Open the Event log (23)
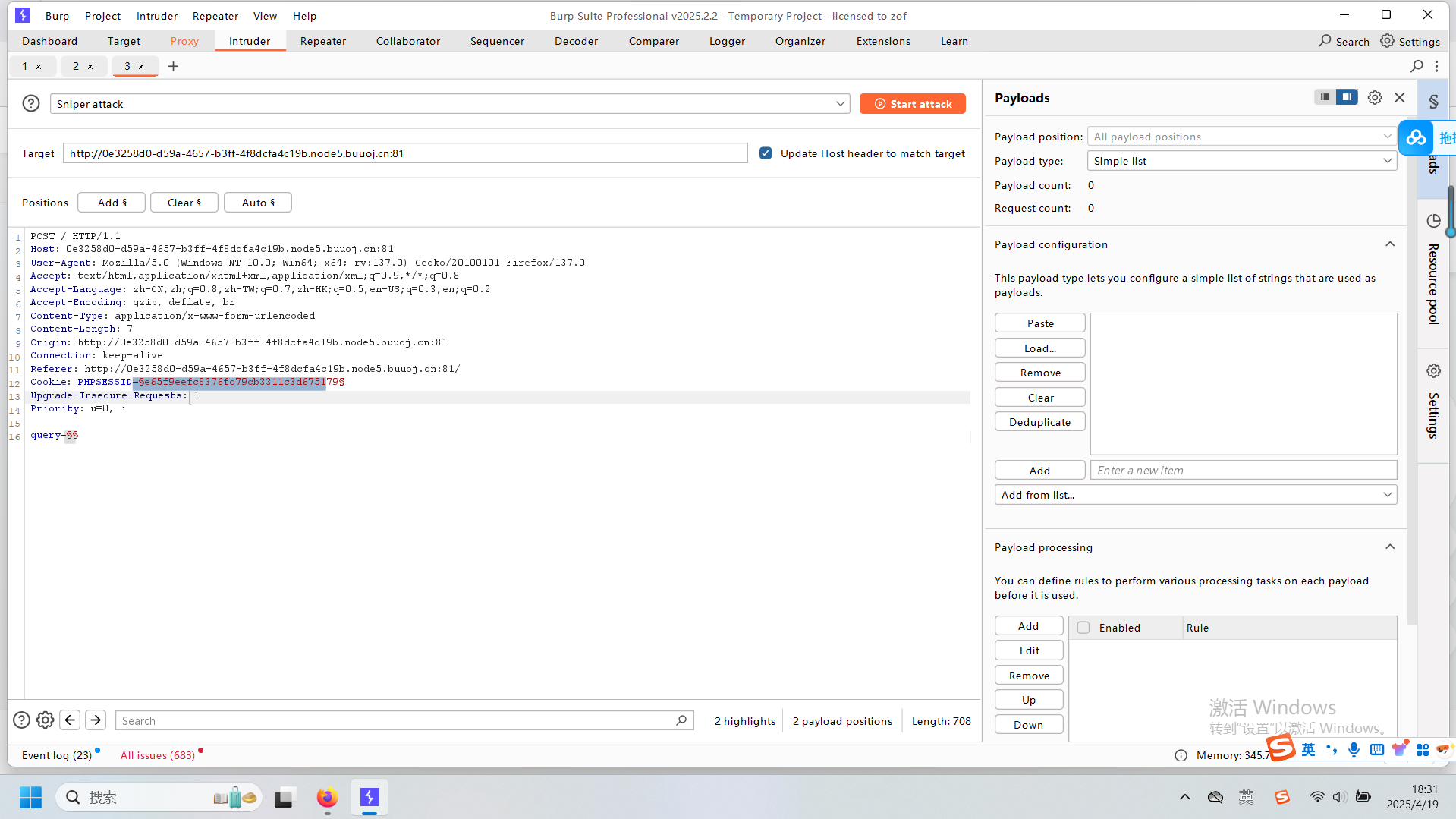Image resolution: width=1456 pixels, height=819 pixels. (x=57, y=755)
